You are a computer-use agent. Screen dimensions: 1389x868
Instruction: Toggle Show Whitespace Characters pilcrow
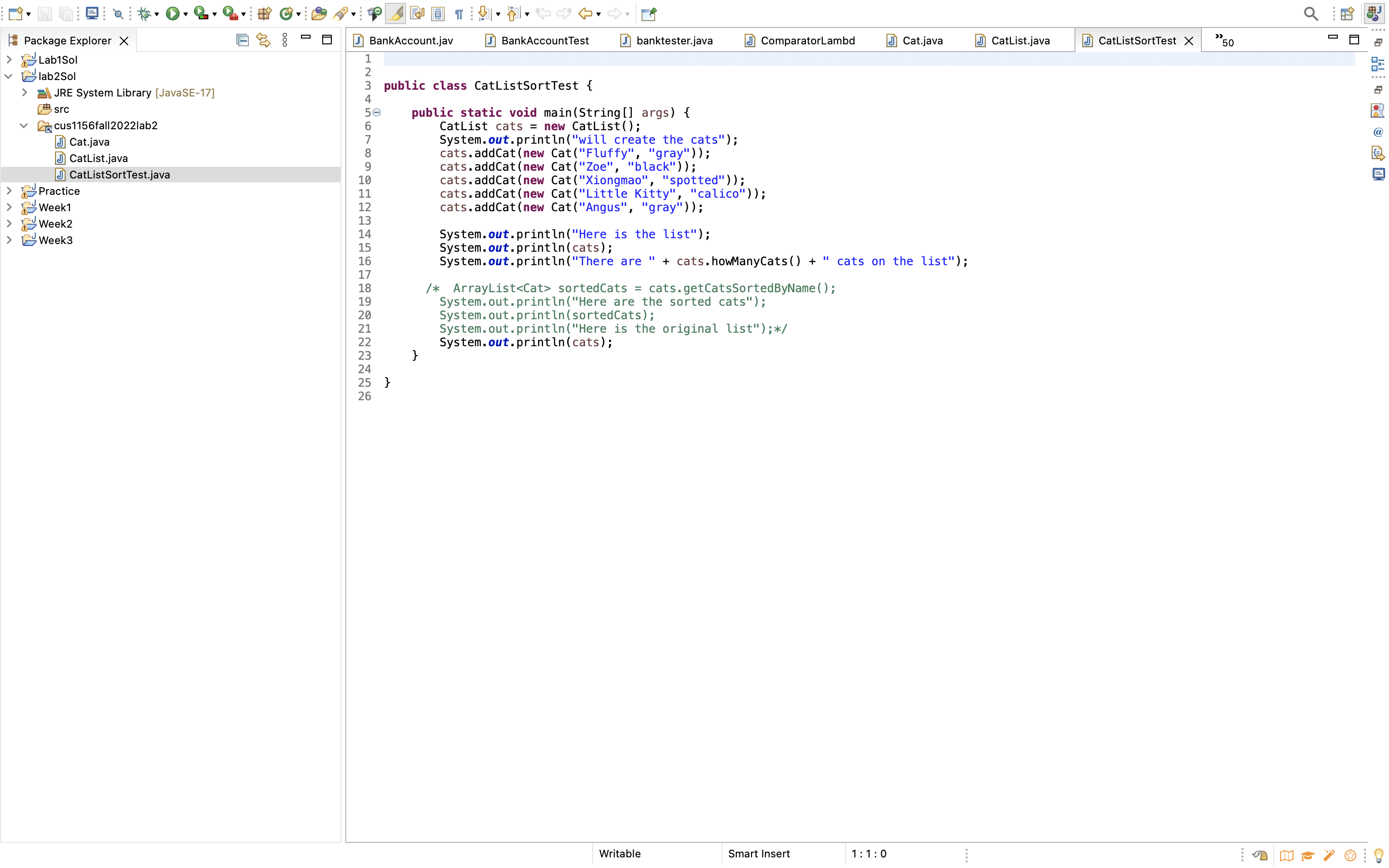coord(459,14)
